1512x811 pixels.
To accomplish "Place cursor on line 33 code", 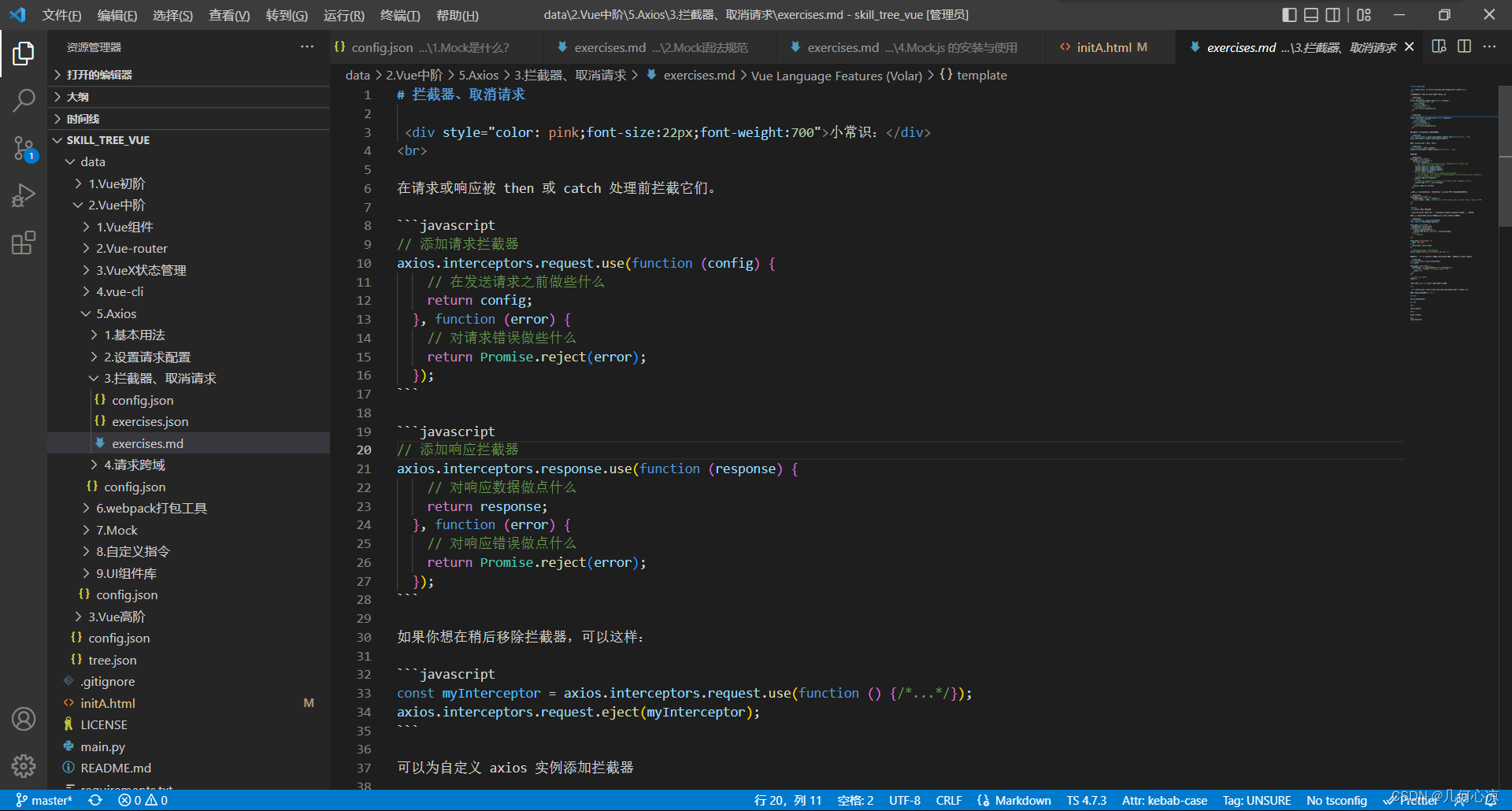I will click(x=684, y=693).
